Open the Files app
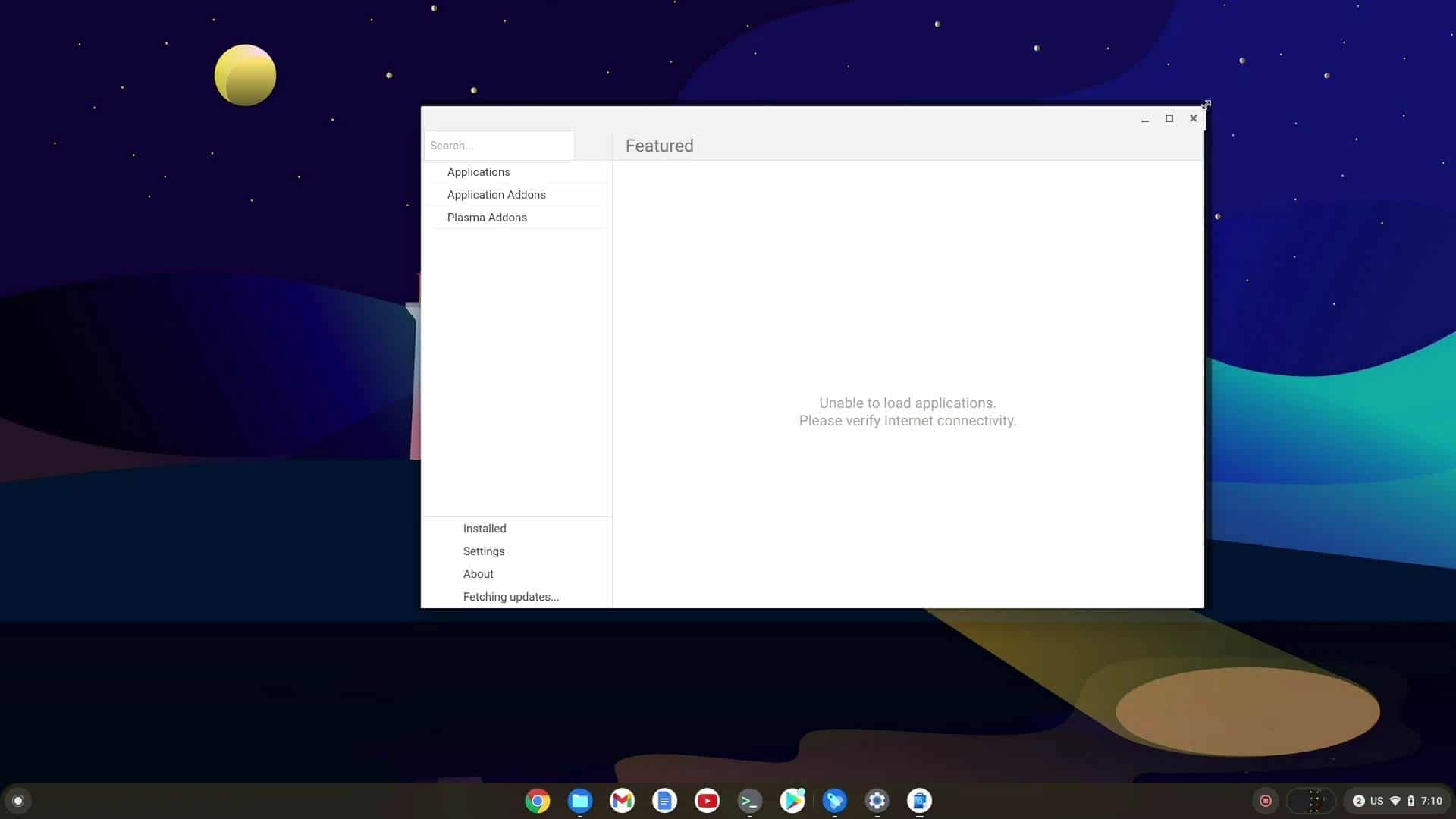Screen dimensions: 1456x819 (579, 800)
